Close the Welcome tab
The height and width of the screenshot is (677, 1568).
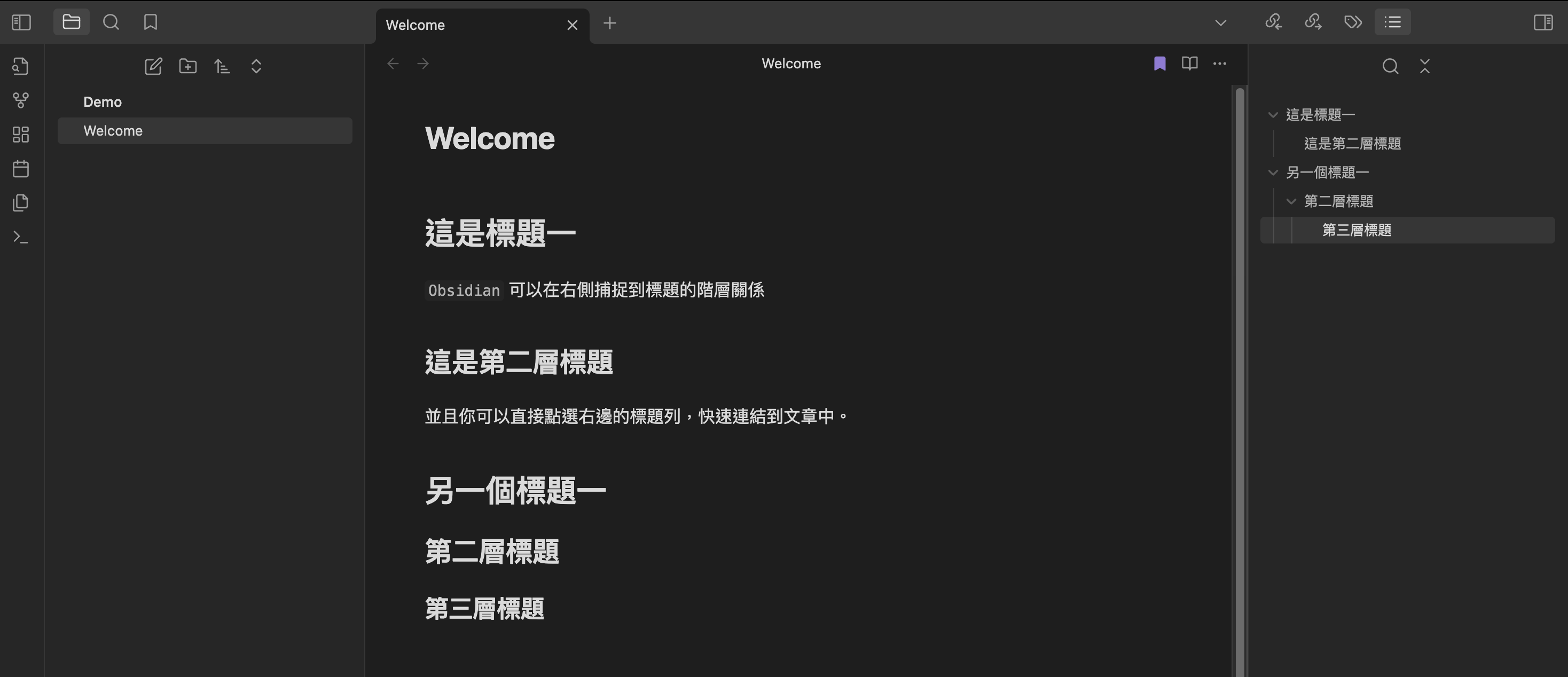[572, 25]
